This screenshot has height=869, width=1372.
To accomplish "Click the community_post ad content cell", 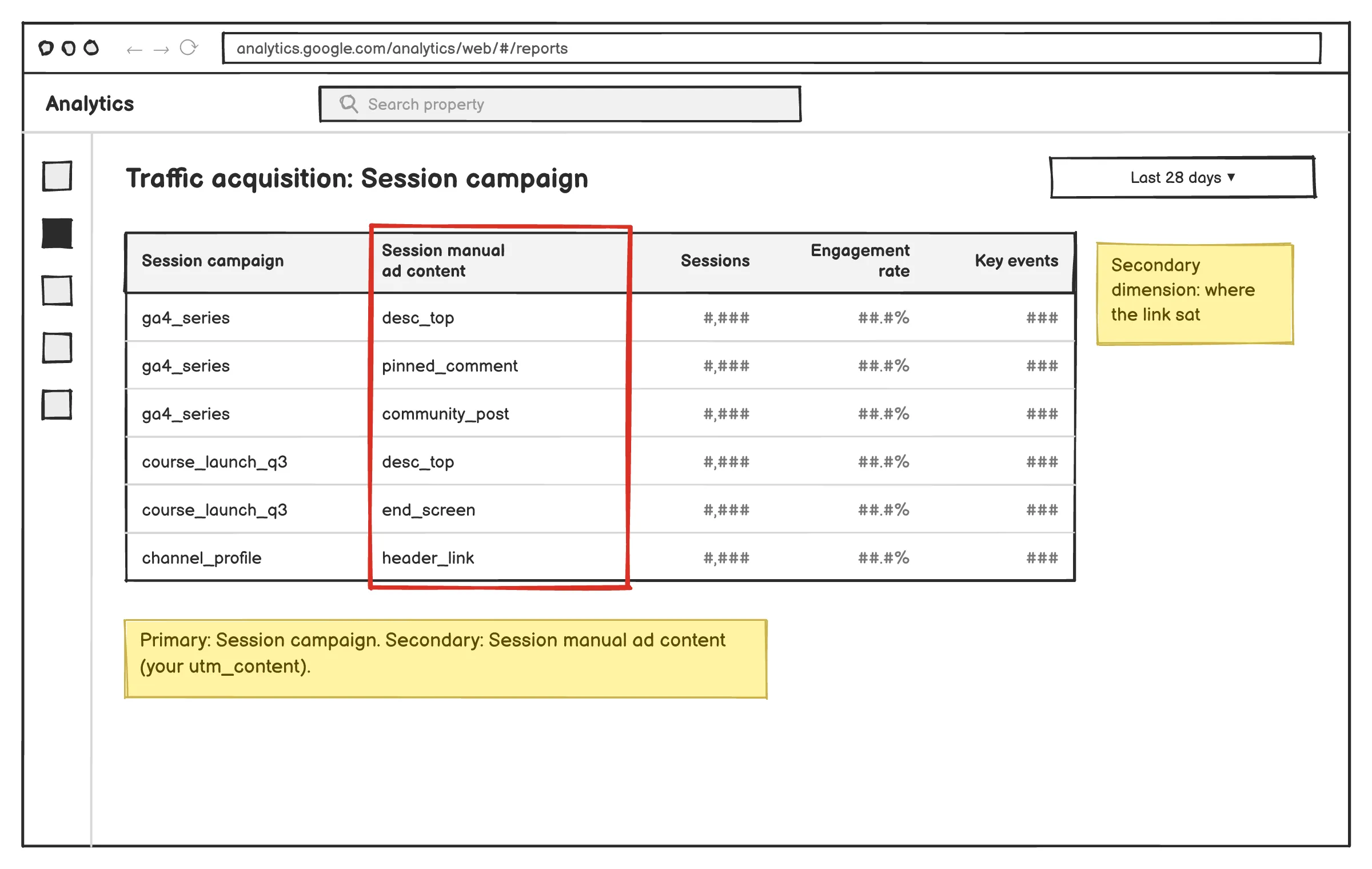I will [x=445, y=414].
